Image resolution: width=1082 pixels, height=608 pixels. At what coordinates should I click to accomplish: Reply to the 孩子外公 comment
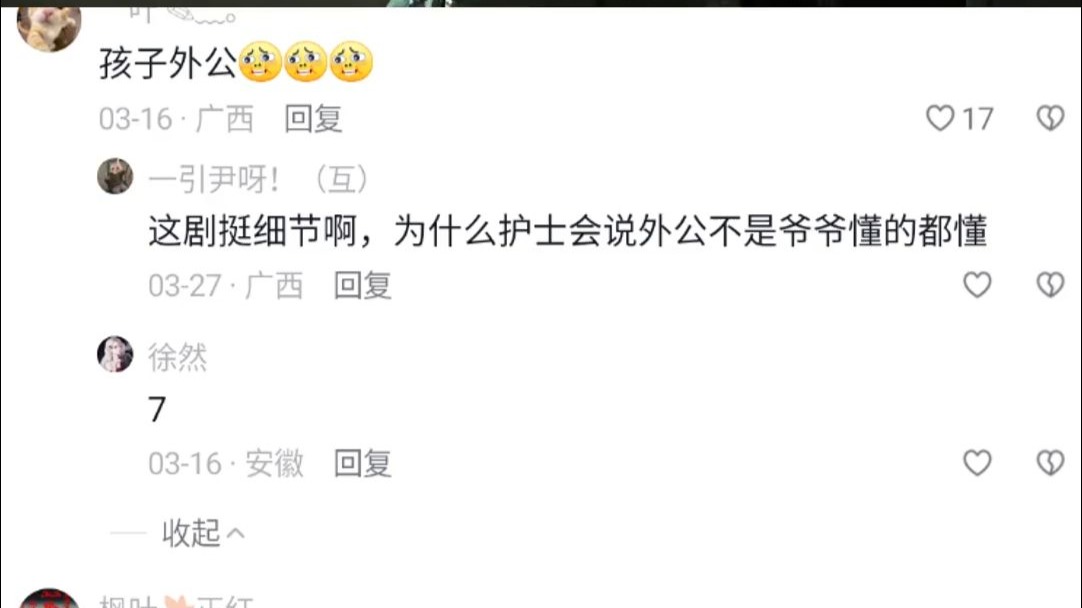[313, 119]
